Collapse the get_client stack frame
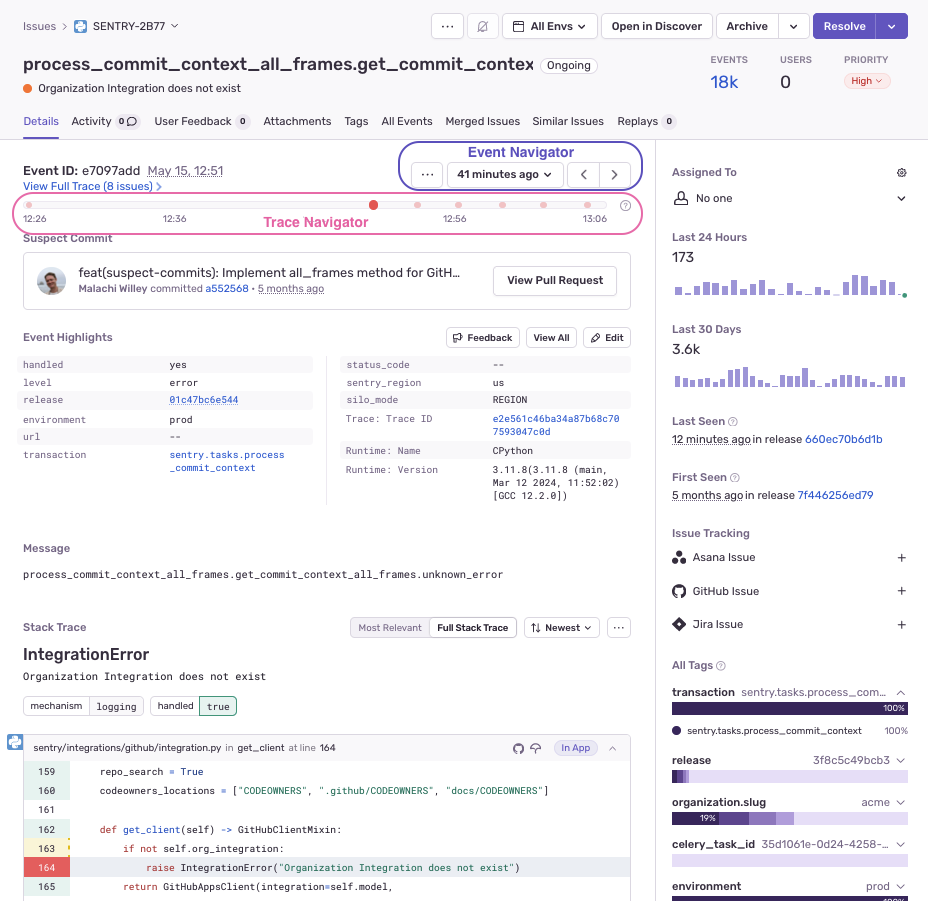Viewport: 928px width, 901px height. [613, 747]
